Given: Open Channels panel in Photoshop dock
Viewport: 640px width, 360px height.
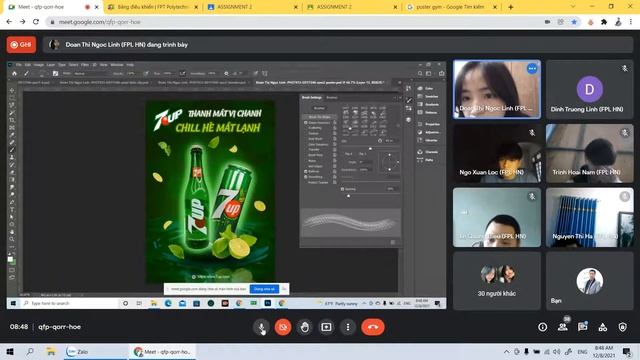Looking at the screenshot, I should point(428,152).
